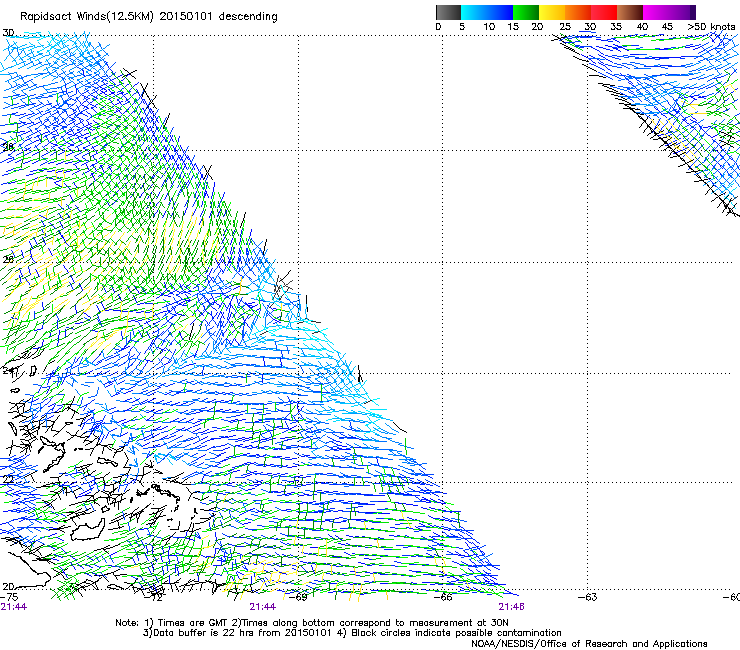This screenshot has height=650, width=740.
Task: Click the orange 25-30 knots color band
Action: coord(578,12)
